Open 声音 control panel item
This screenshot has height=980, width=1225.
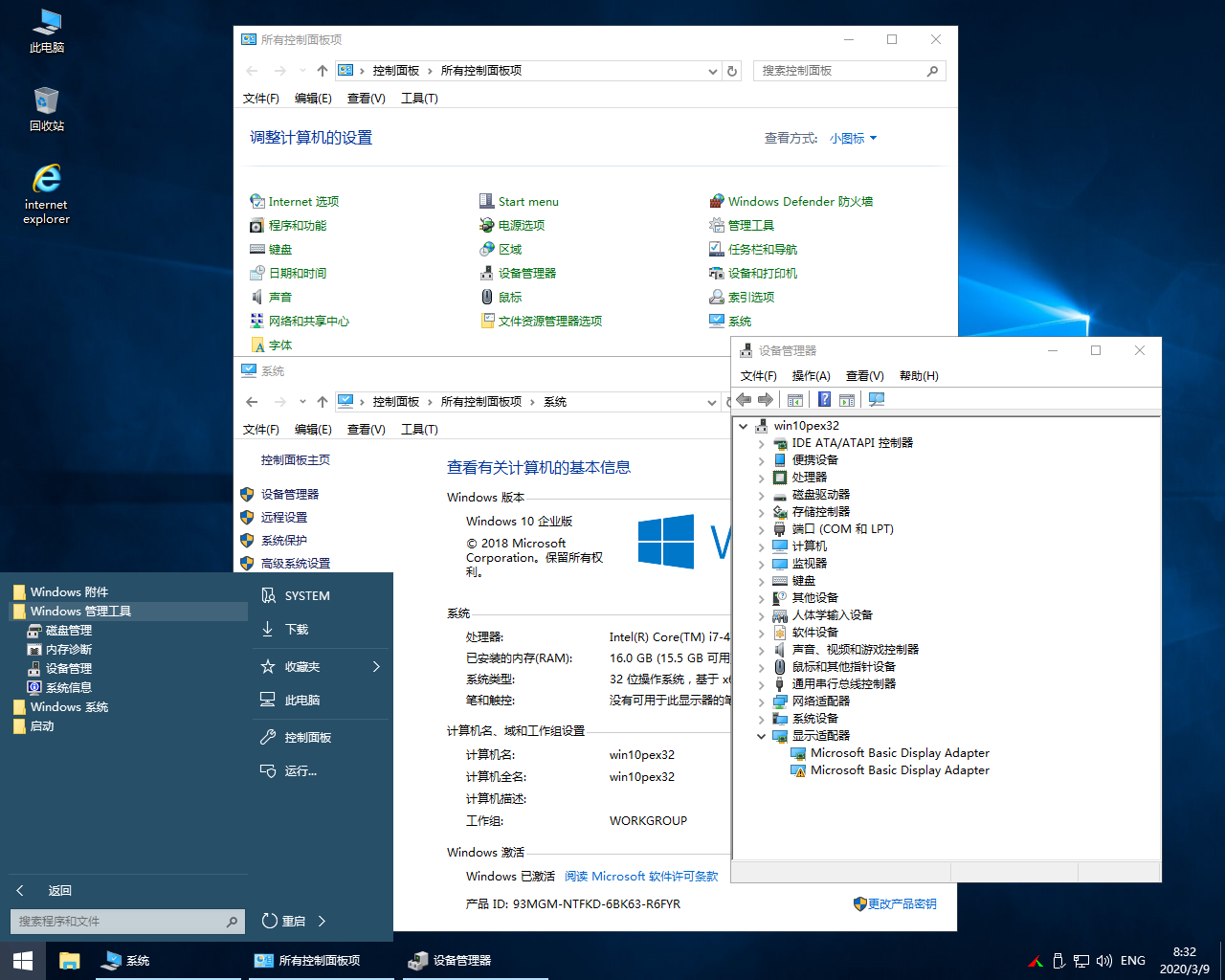(x=271, y=297)
